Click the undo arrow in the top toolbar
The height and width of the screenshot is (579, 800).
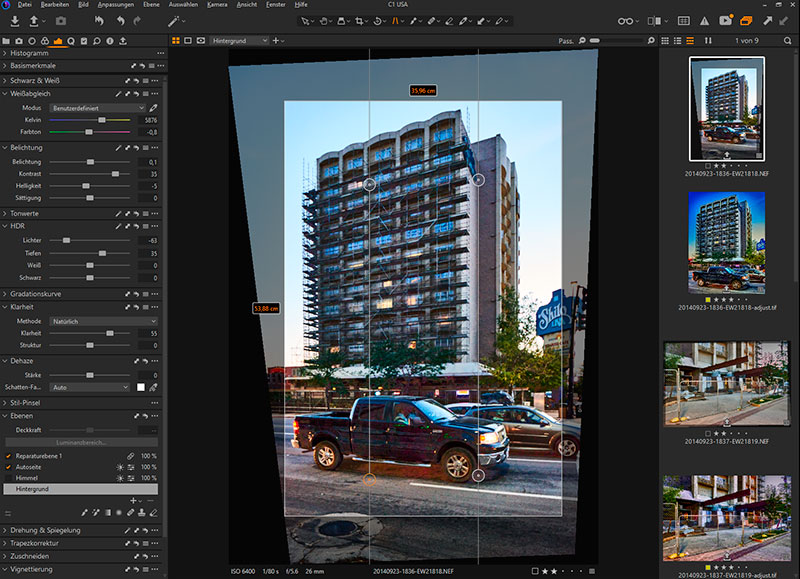click(x=120, y=21)
